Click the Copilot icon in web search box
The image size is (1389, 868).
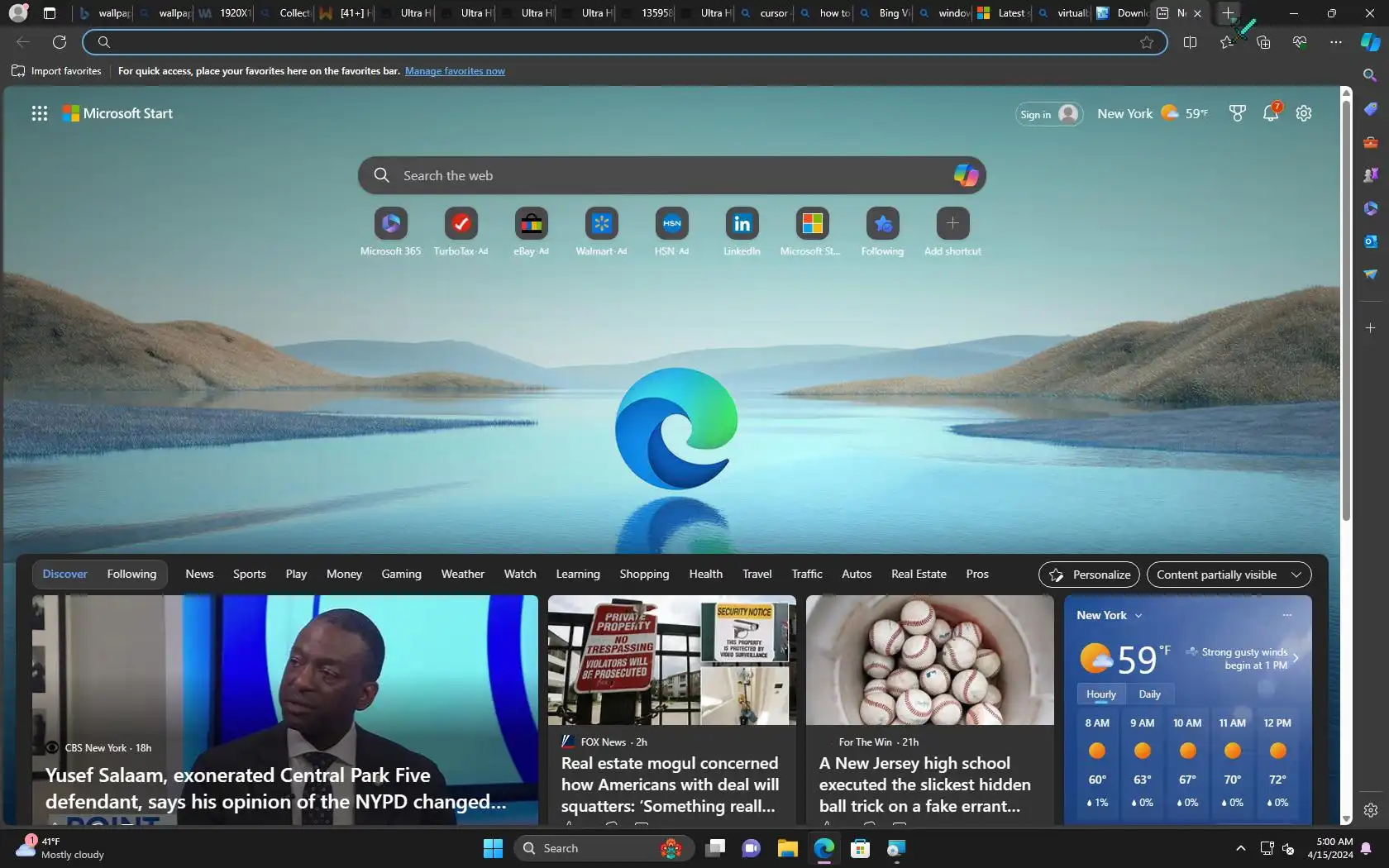pos(966,175)
